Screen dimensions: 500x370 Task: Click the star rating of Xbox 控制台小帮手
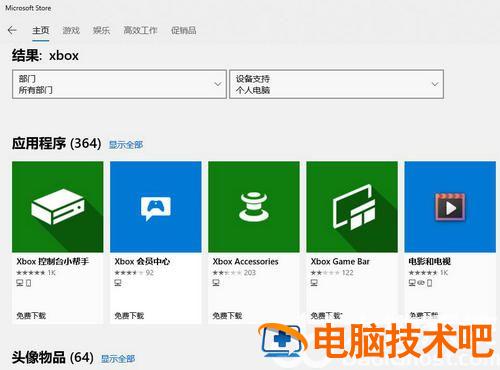[x=31, y=273]
